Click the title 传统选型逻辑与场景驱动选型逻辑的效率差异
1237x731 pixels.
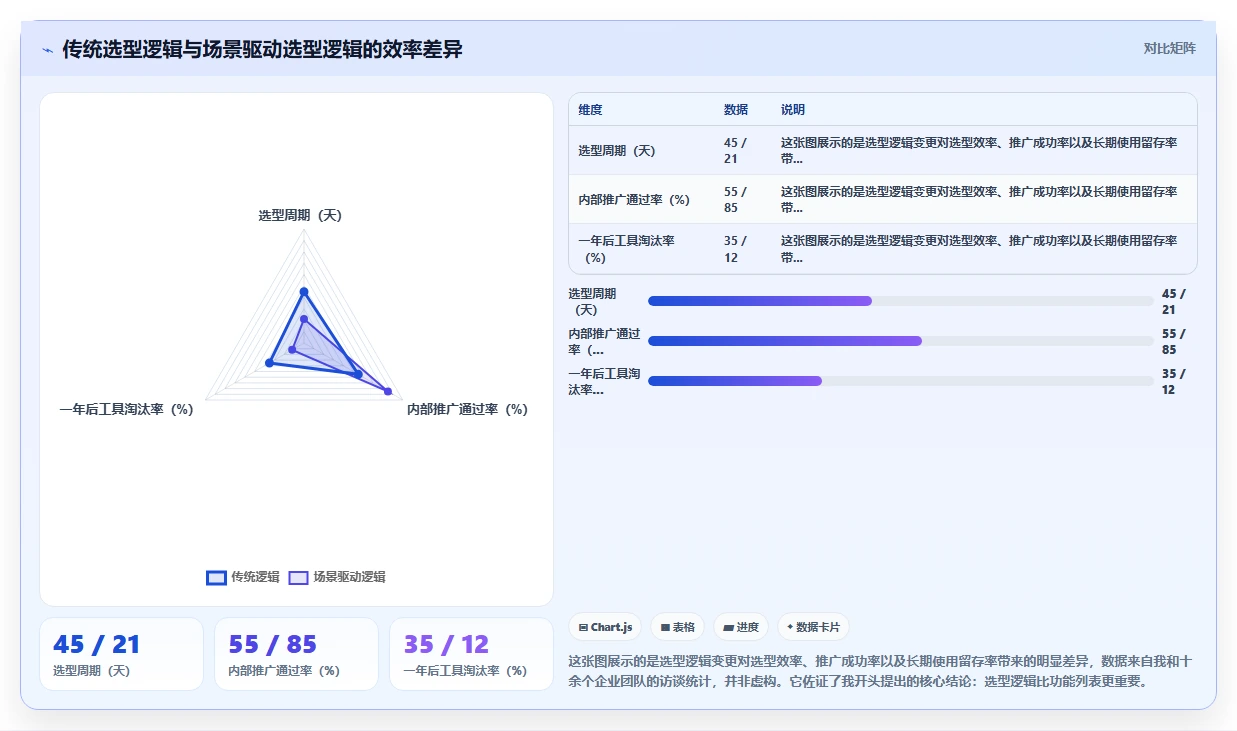pyautogui.click(x=262, y=49)
